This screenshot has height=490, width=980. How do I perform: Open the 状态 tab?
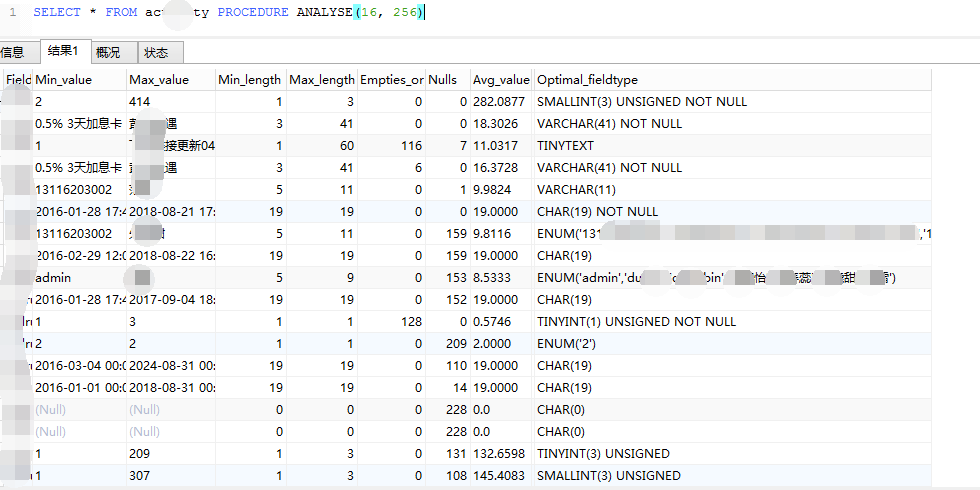(161, 52)
